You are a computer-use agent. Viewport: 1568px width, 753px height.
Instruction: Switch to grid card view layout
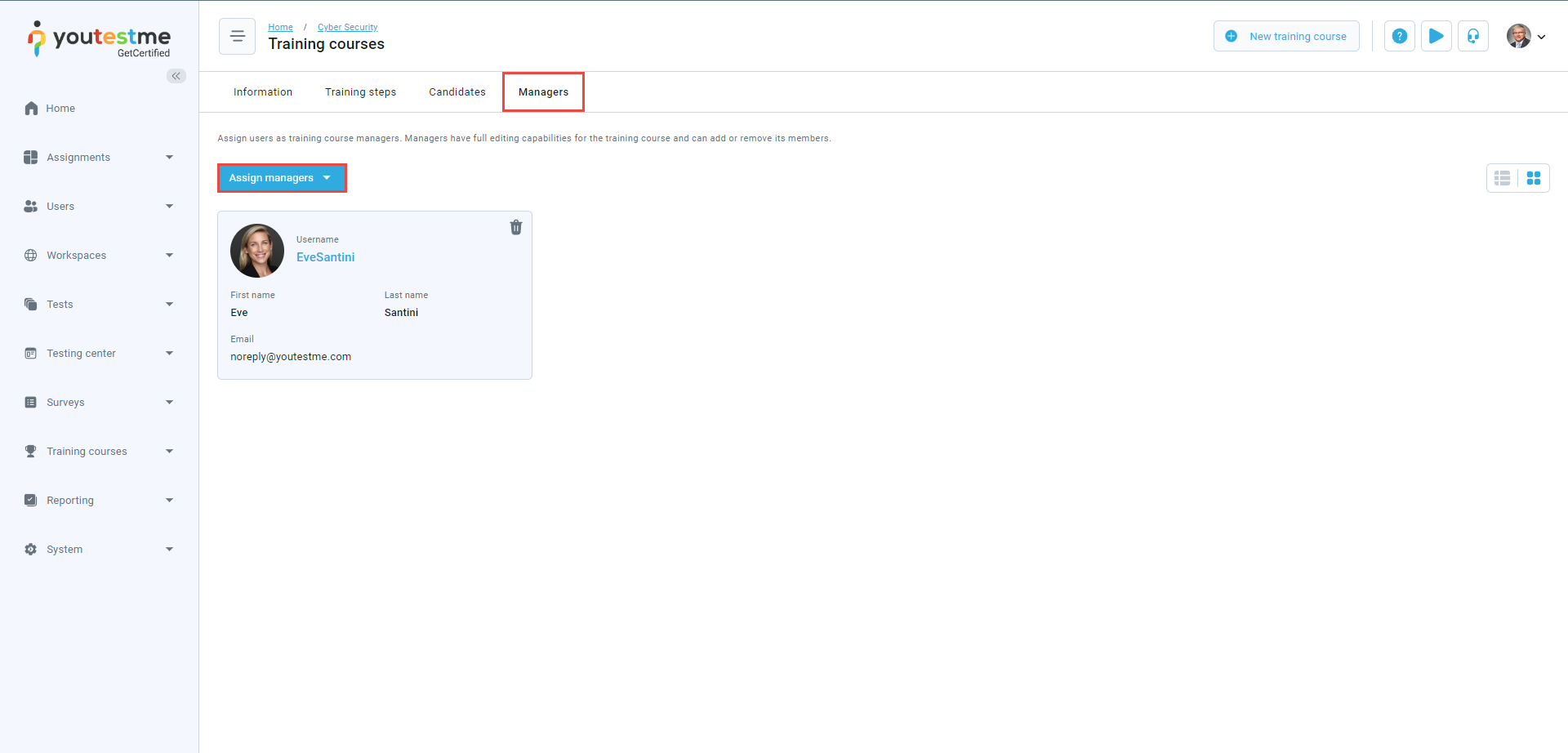pyautogui.click(x=1534, y=178)
